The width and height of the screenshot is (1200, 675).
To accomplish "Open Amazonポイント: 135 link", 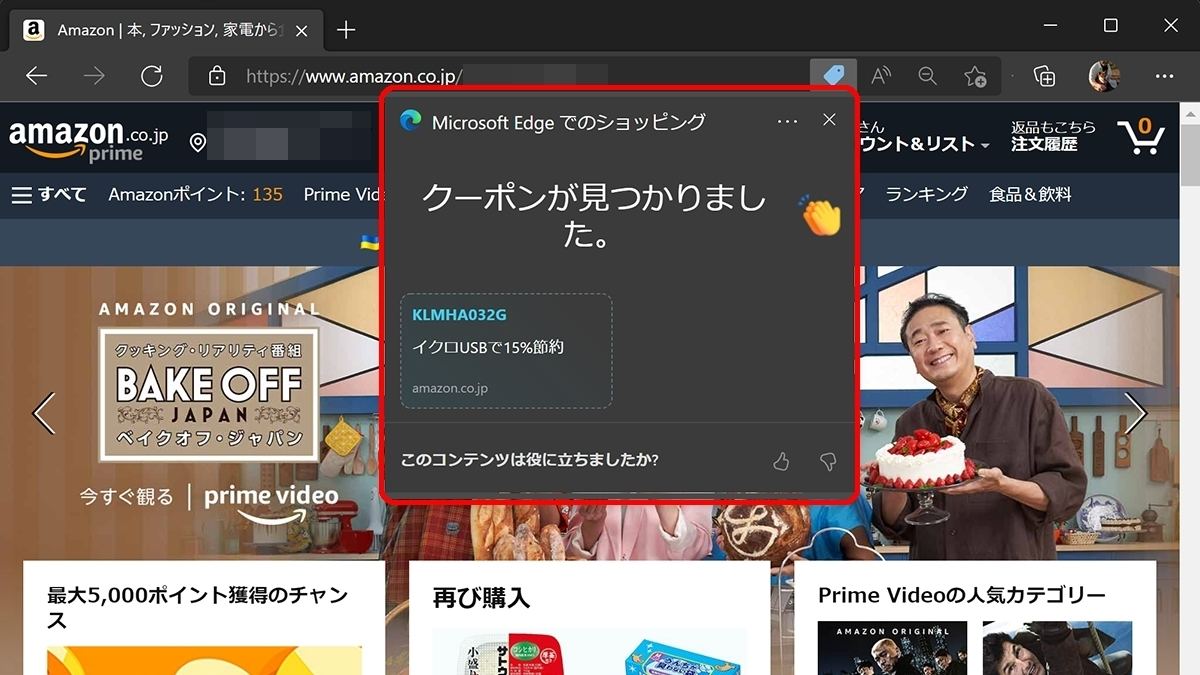I will (x=196, y=195).
